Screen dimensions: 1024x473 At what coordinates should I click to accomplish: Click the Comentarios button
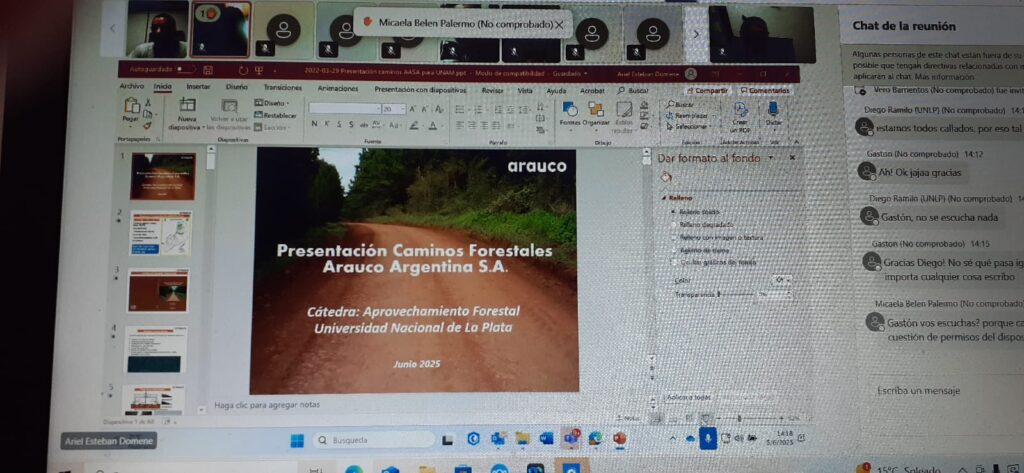coord(764,91)
